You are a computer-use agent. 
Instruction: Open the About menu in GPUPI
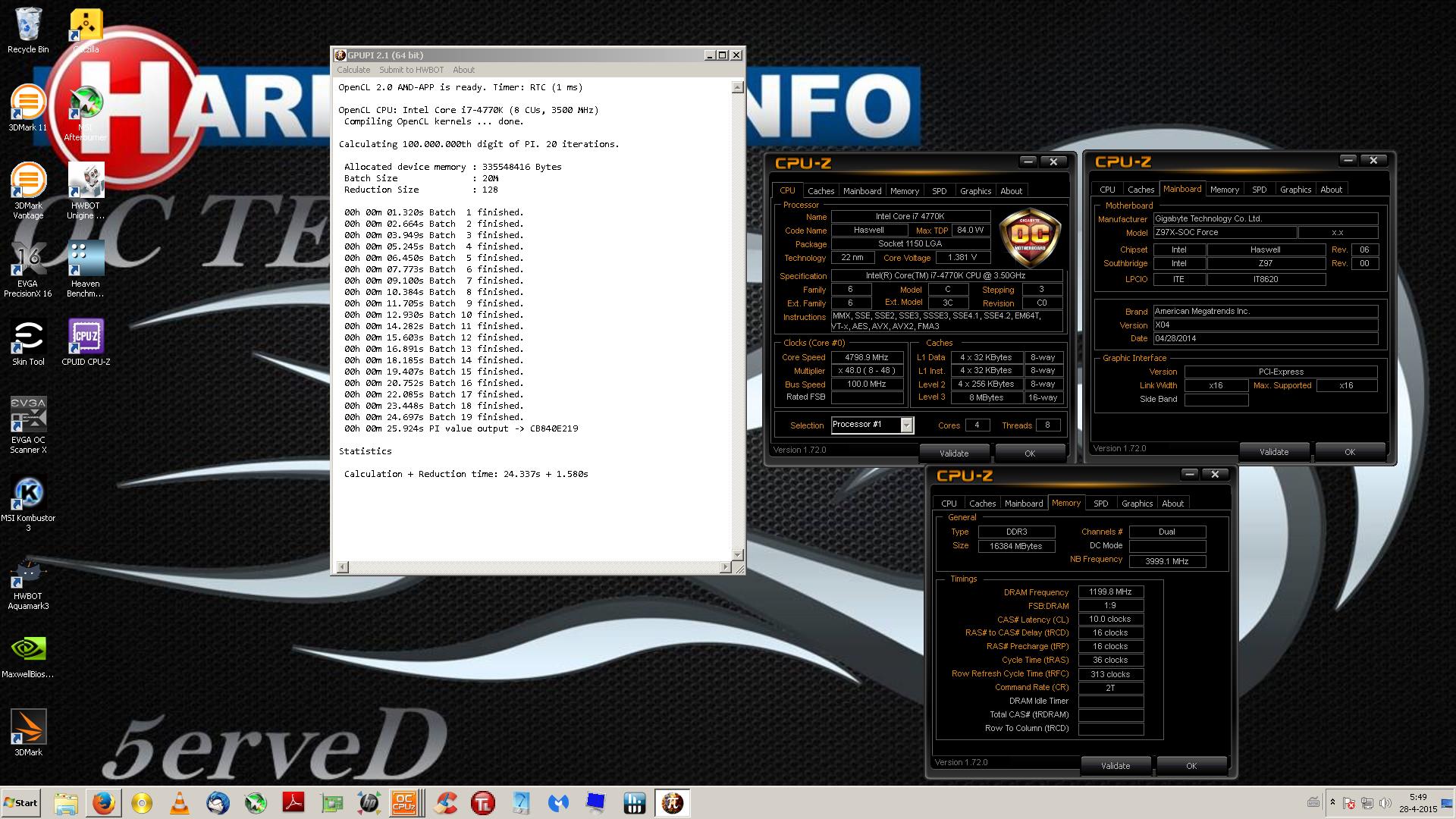tap(463, 70)
